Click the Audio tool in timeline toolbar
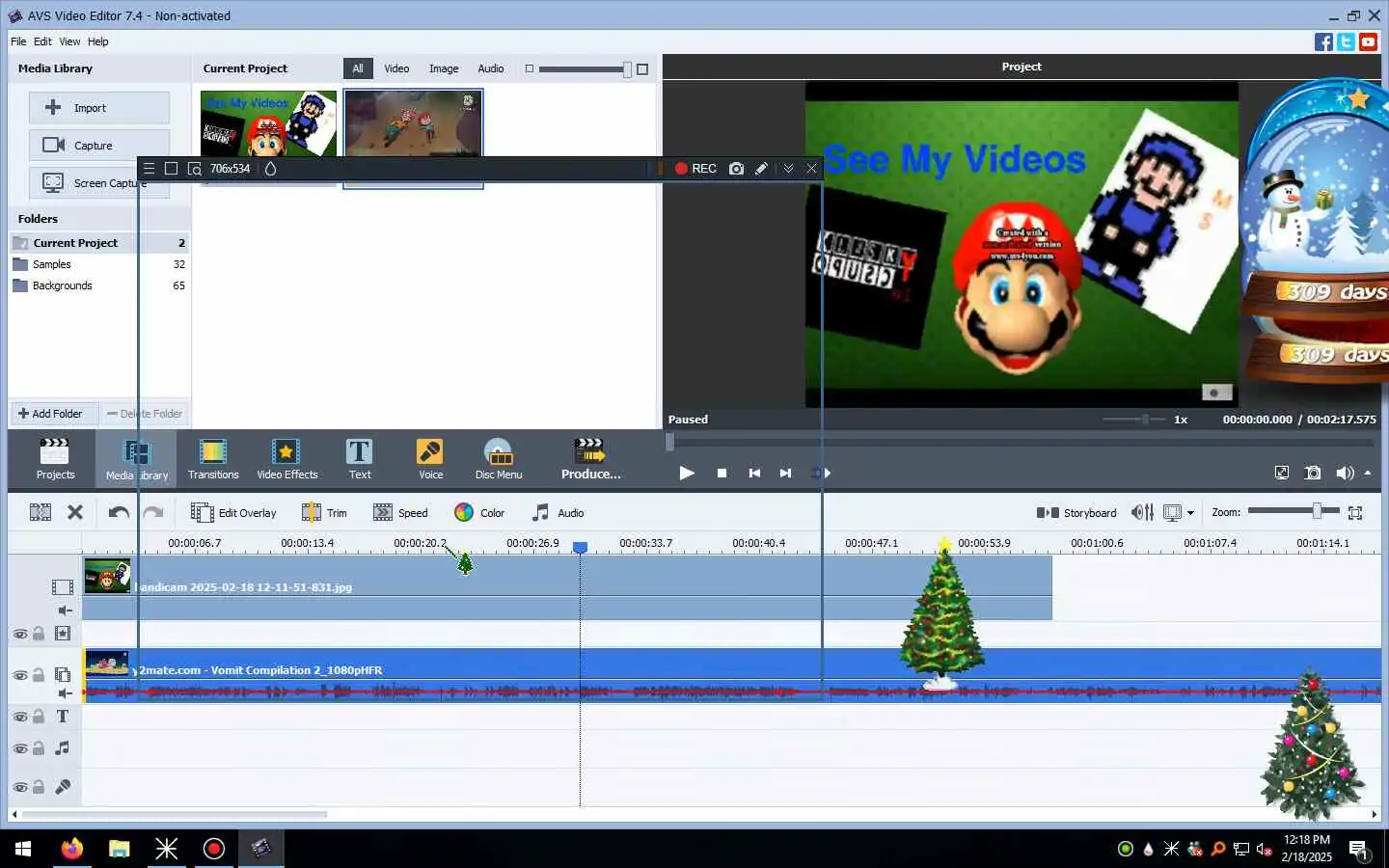The height and width of the screenshot is (868, 1389). [x=558, y=512]
